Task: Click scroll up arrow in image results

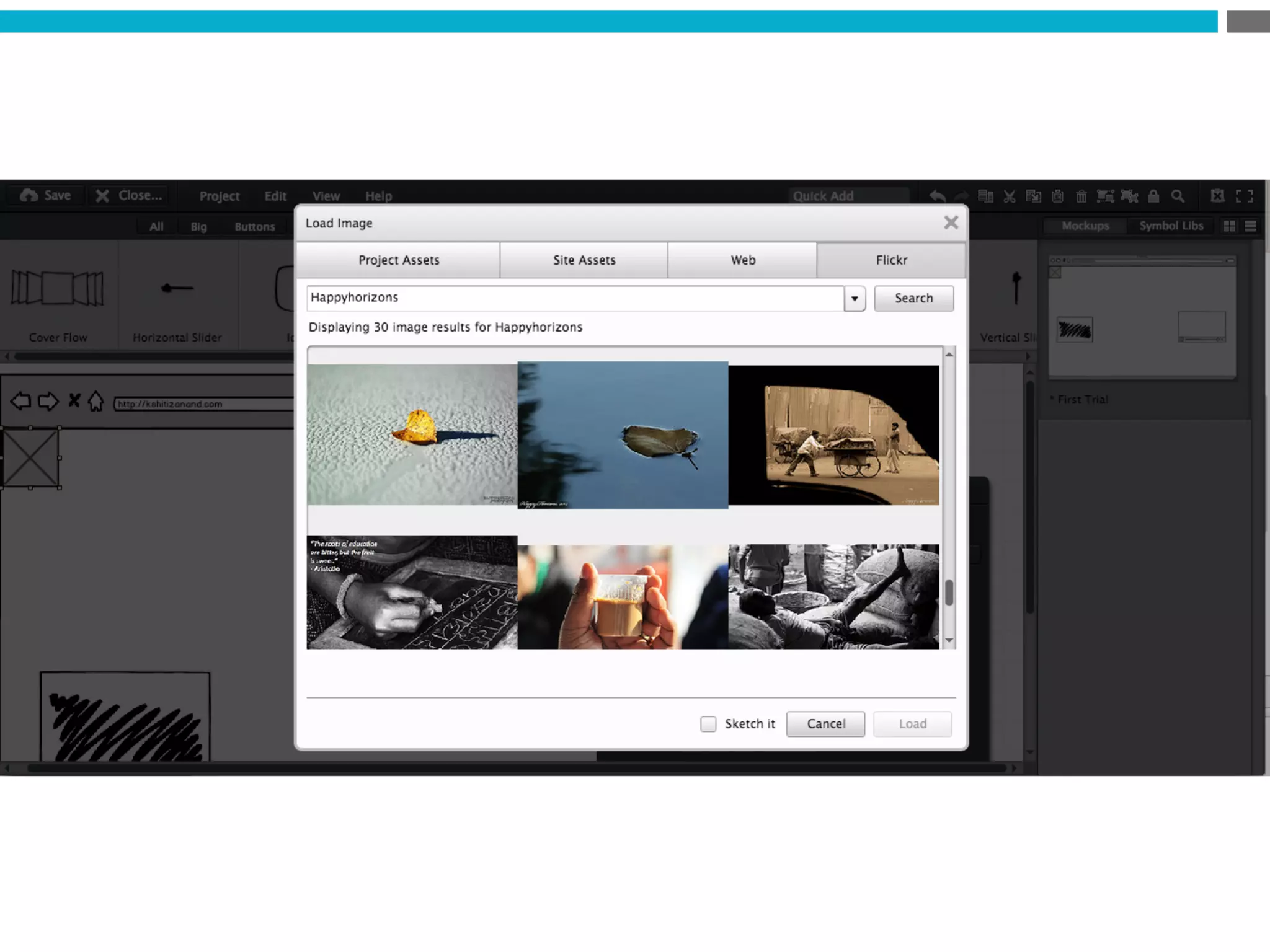Action: click(x=949, y=355)
